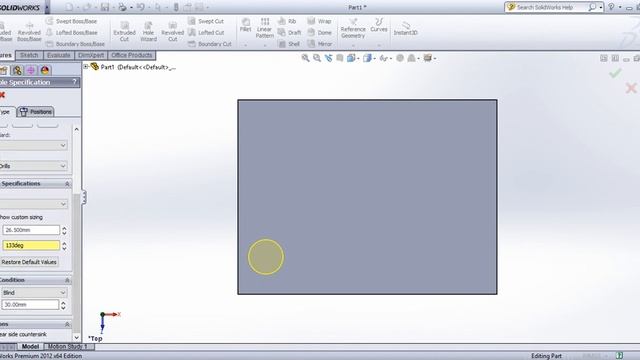Select the Model tab
This screenshot has width=640, height=360.
pos(30,347)
